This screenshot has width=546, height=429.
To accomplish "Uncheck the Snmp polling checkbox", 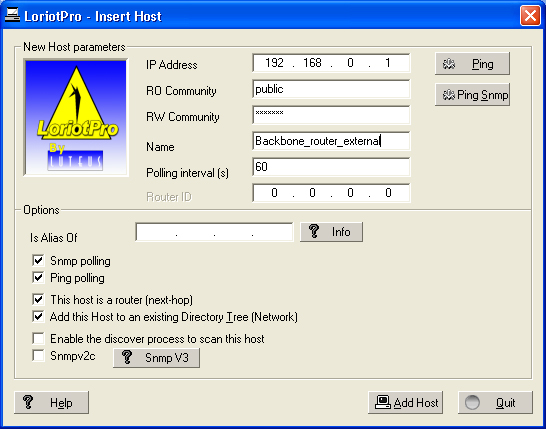I will point(38,260).
